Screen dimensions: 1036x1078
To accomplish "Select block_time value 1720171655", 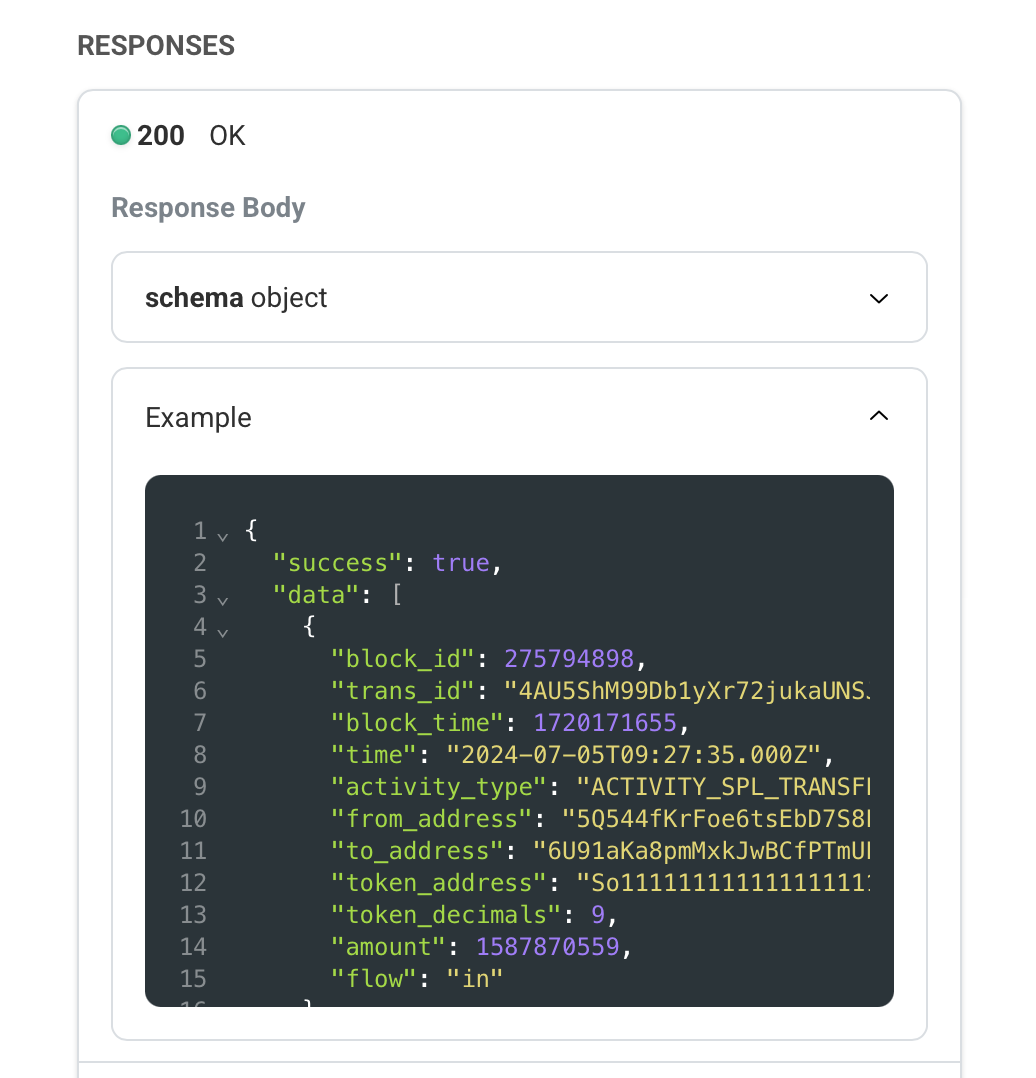I will tap(605, 723).
